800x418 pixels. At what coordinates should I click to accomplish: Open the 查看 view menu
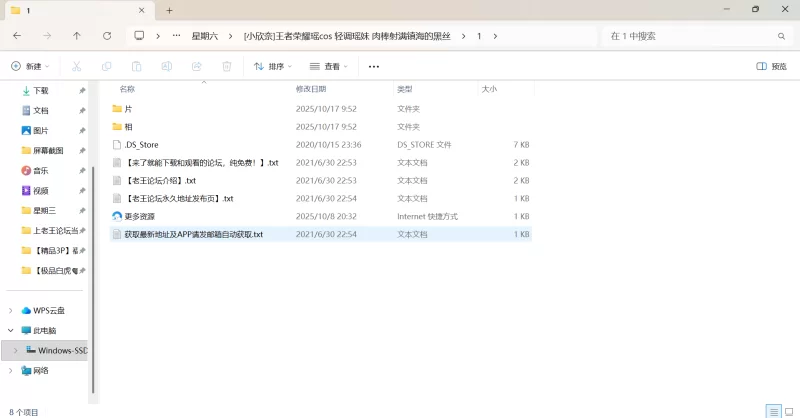327,67
